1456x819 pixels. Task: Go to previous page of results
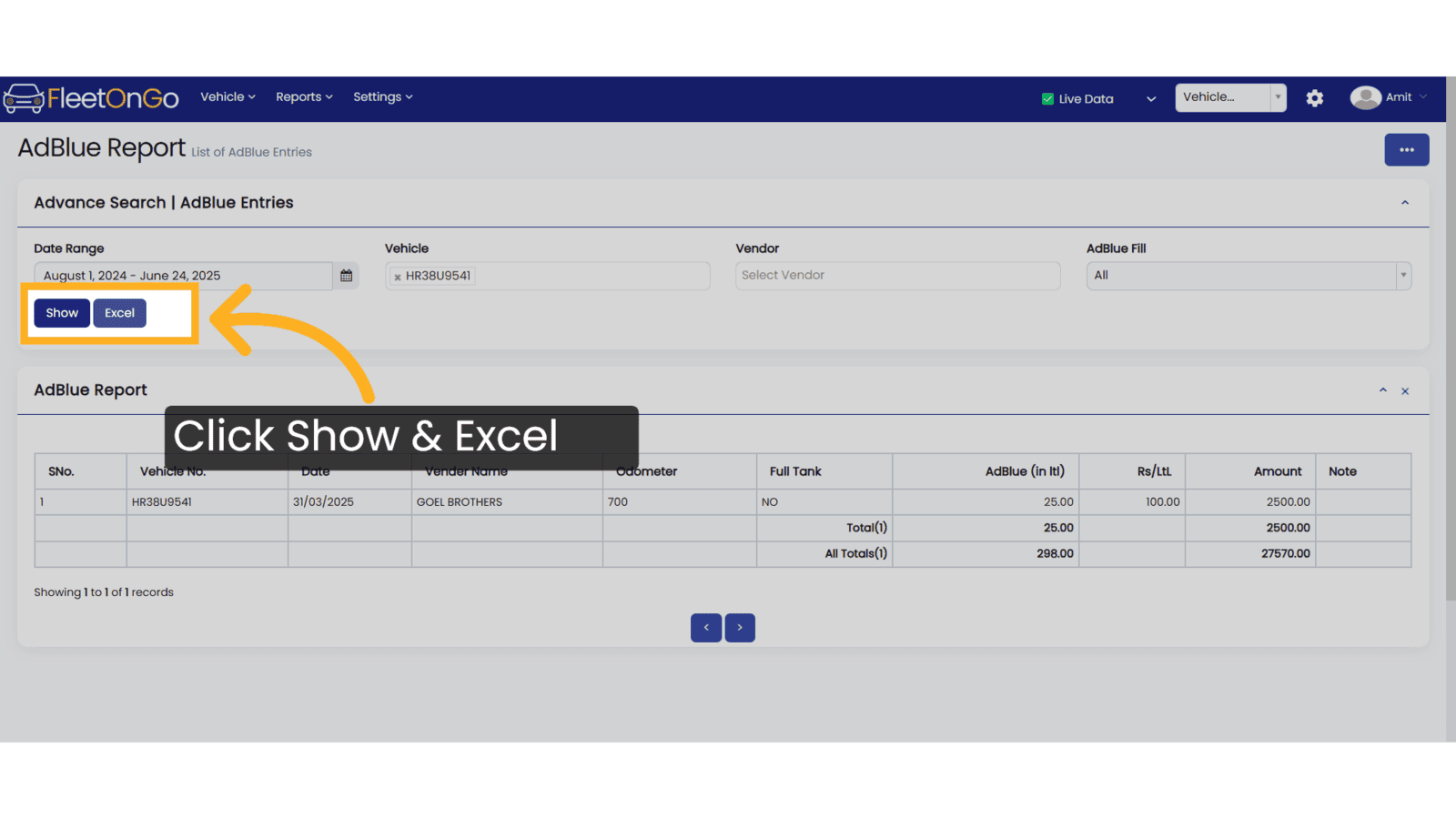point(706,628)
